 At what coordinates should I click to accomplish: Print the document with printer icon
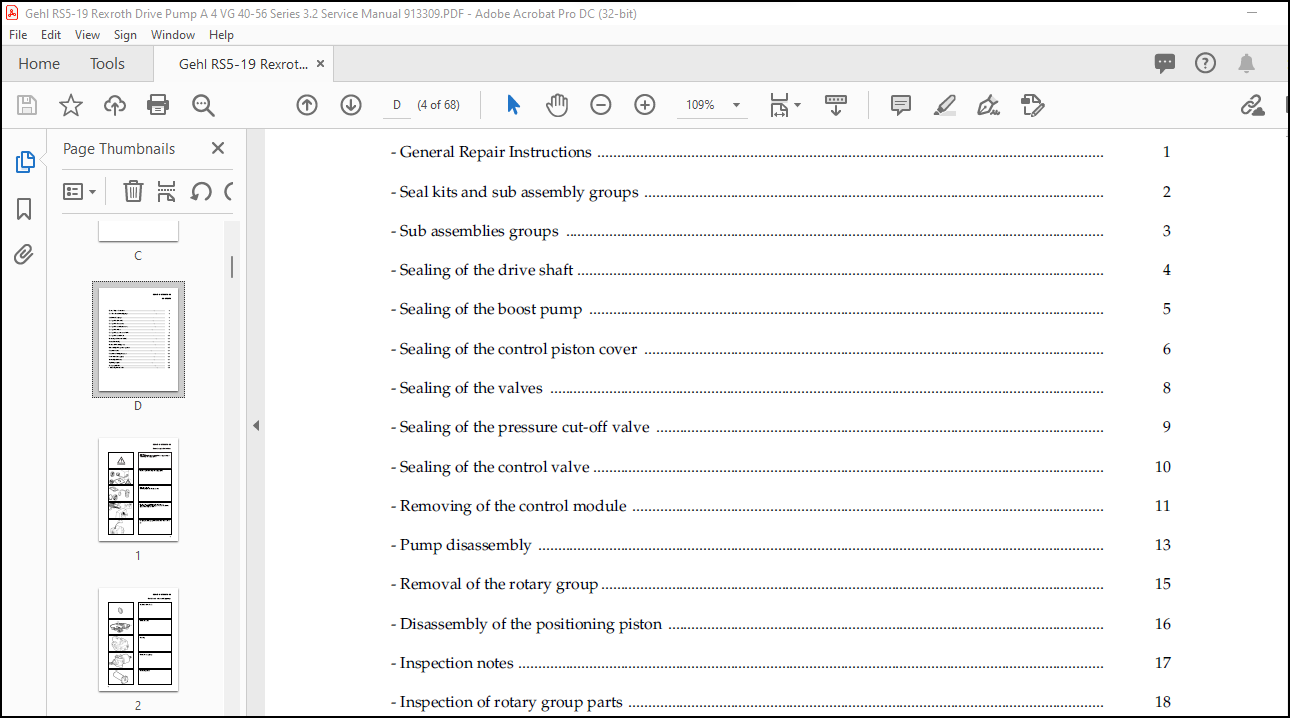pos(158,105)
